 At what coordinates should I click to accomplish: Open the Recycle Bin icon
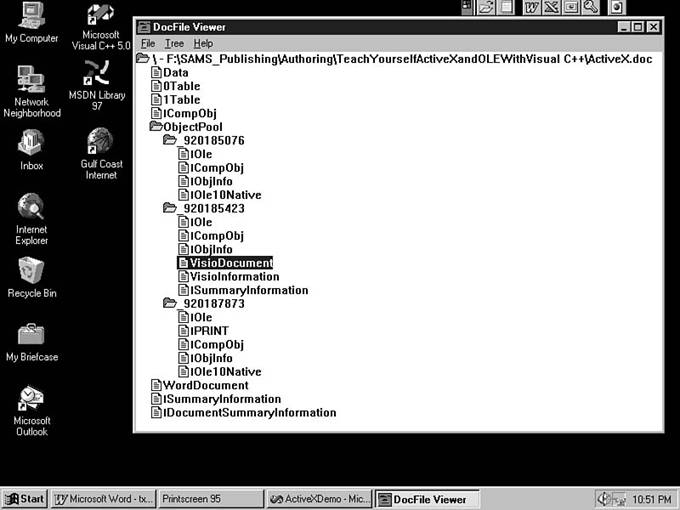pyautogui.click(x=31, y=270)
